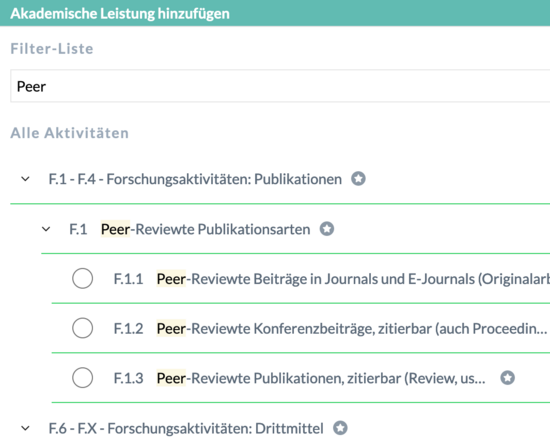Click F.6 - F.X Forschungsaktivitäten: Drittmittel label
Image resolution: width=550 pixels, height=448 pixels.
[186, 428]
